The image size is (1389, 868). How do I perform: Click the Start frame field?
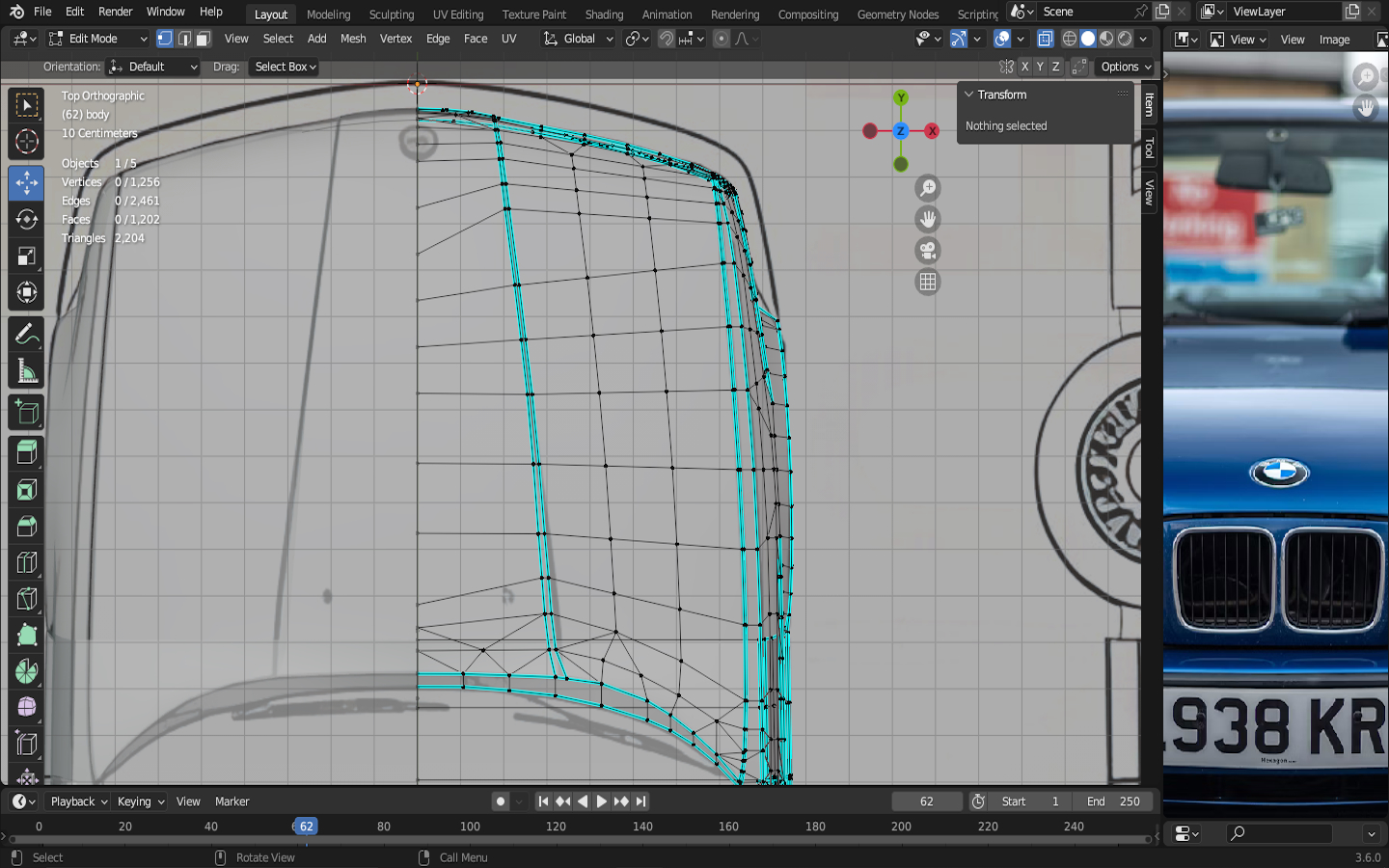tap(1029, 801)
